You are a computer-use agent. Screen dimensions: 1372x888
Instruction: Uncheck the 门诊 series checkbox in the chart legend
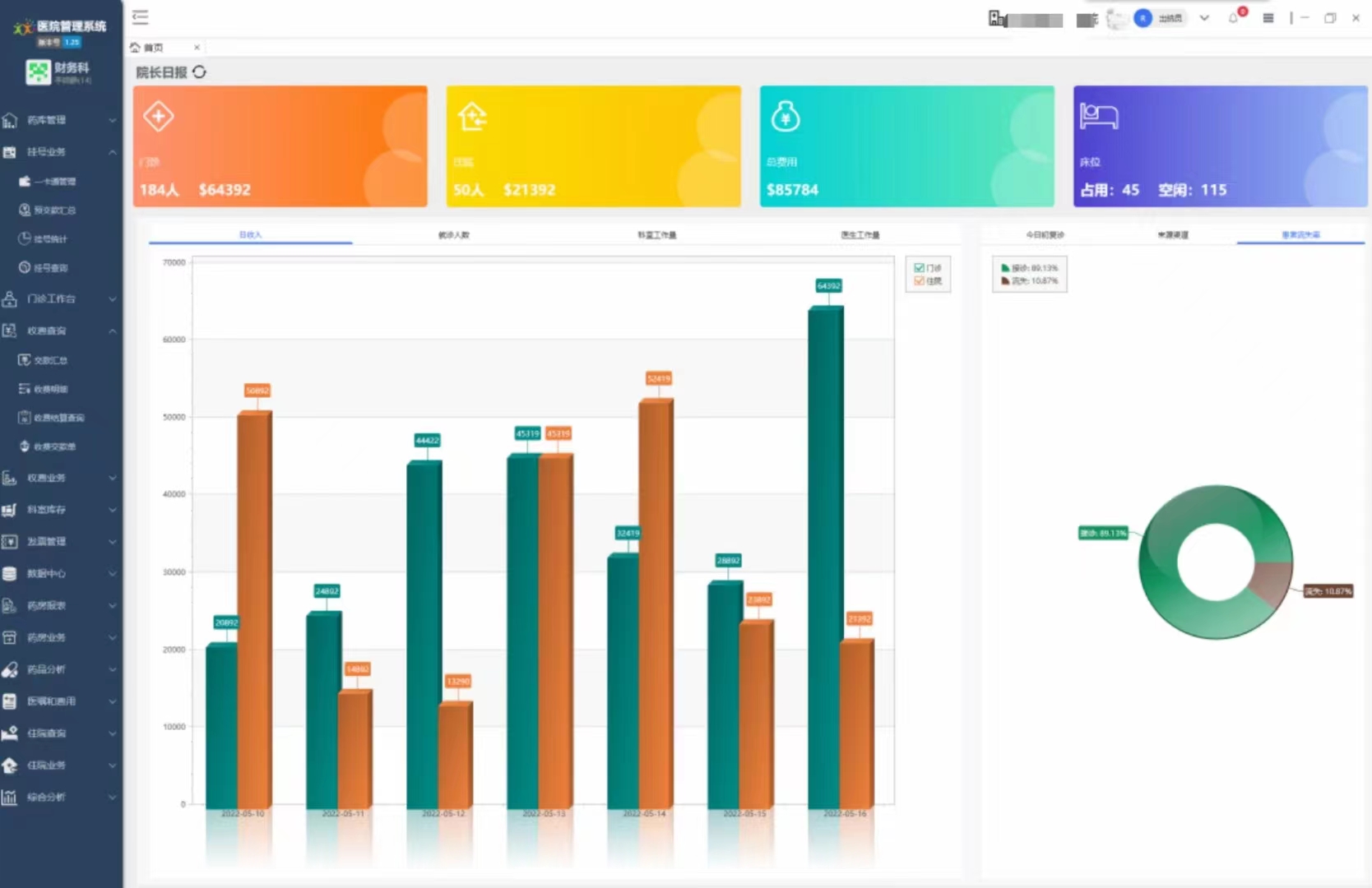pyautogui.click(x=919, y=268)
